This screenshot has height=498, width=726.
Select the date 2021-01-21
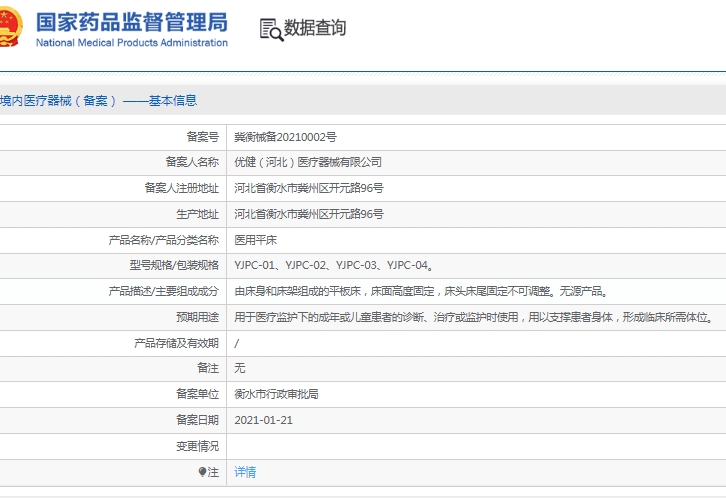click(x=263, y=420)
